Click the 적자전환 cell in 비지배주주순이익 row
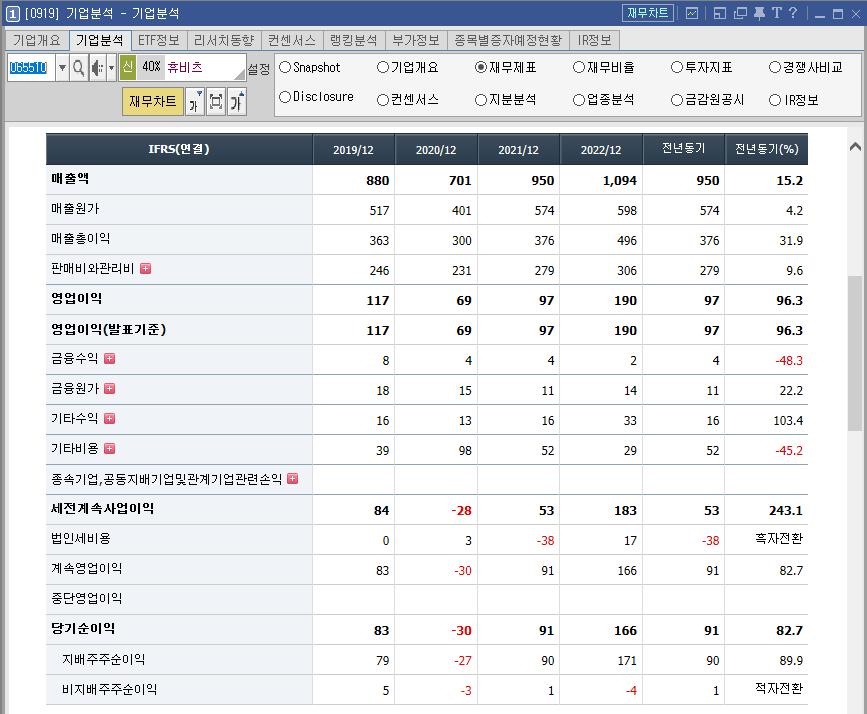The height and width of the screenshot is (714, 867). click(779, 688)
